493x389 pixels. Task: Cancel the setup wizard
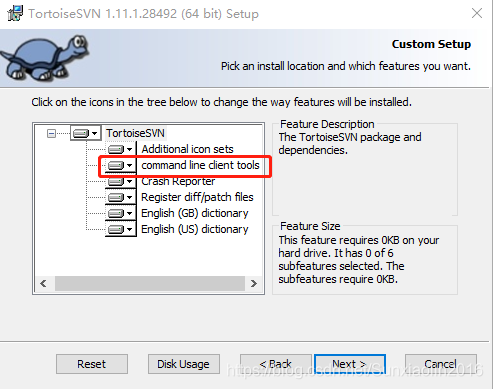(441, 364)
